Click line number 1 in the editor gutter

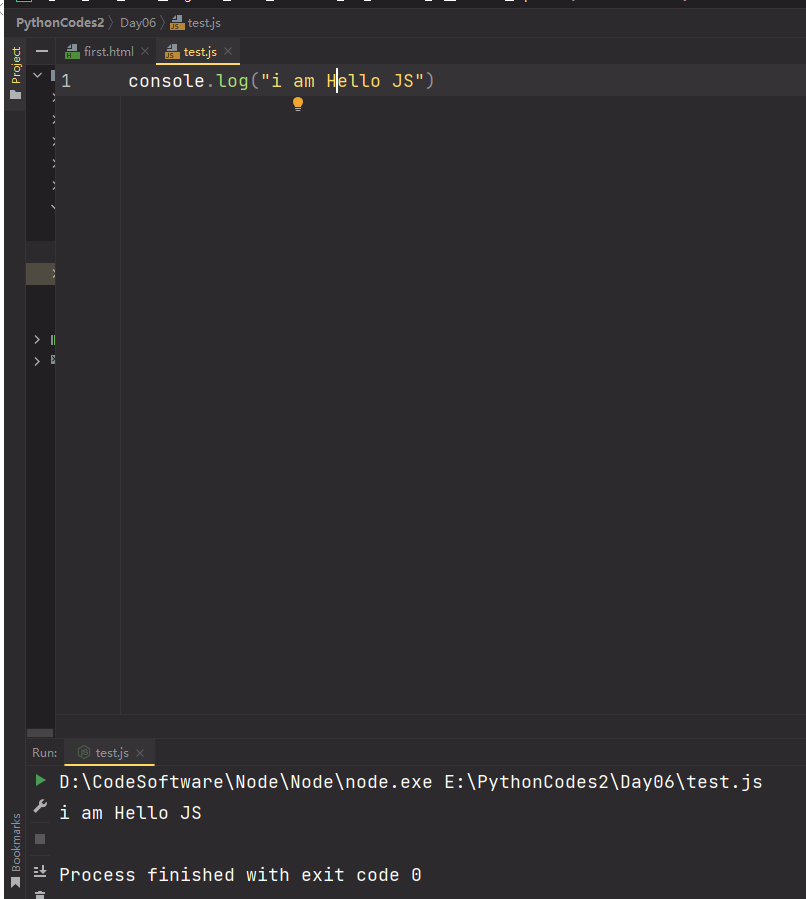pos(65,80)
